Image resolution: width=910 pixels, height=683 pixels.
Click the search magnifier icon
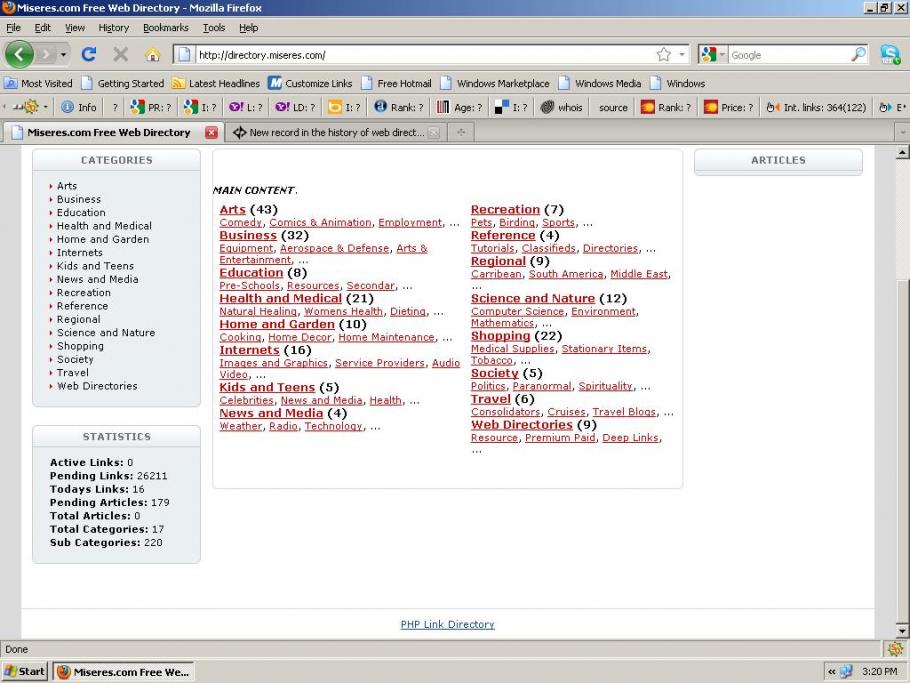[858, 55]
